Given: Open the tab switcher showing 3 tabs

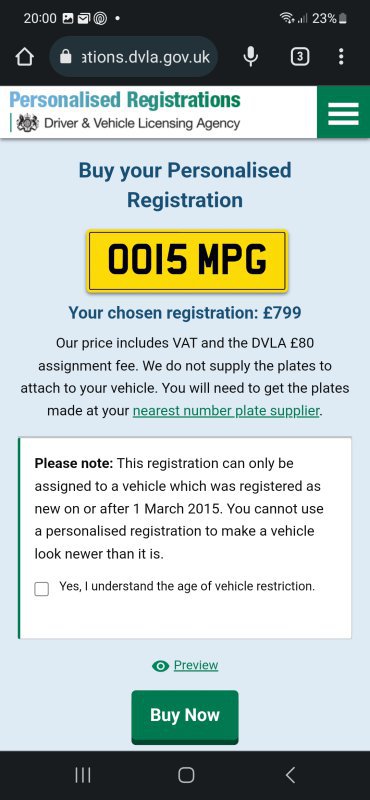Looking at the screenshot, I should [x=300, y=57].
